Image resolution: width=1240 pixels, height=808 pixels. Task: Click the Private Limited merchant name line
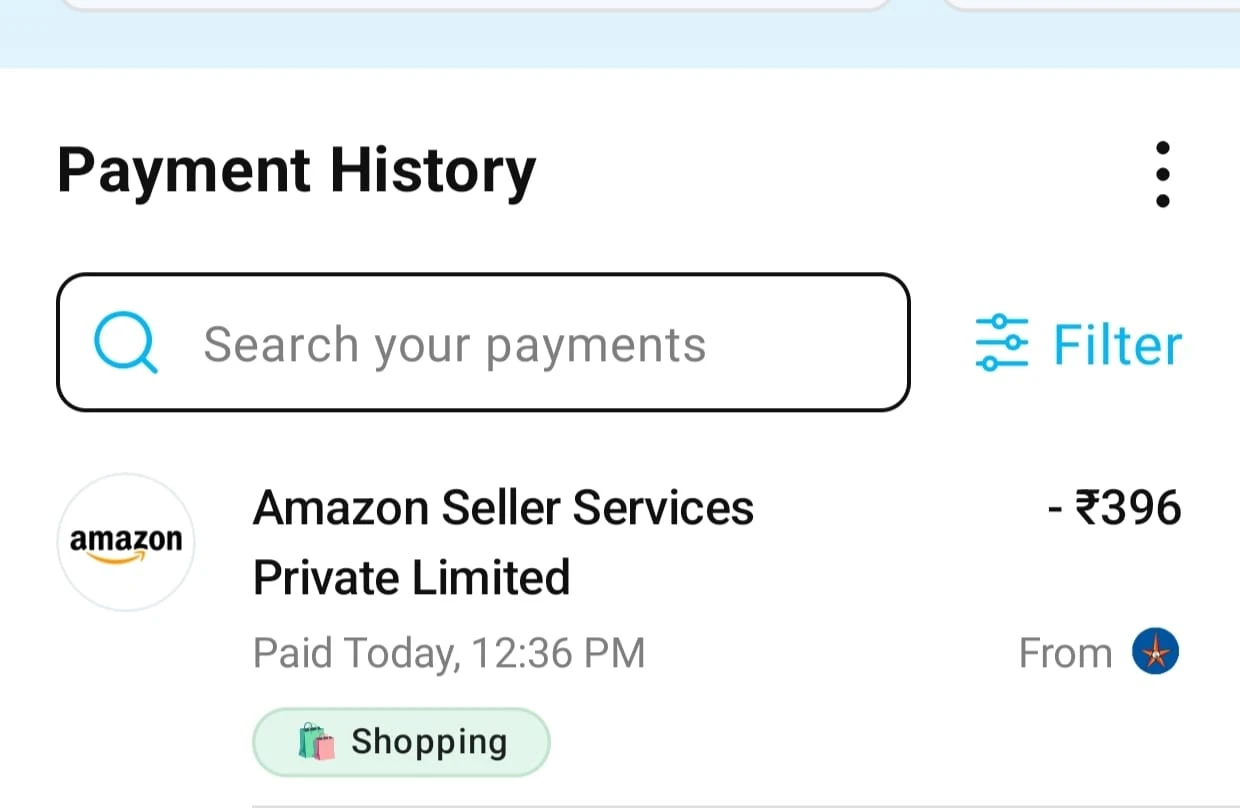coord(411,578)
